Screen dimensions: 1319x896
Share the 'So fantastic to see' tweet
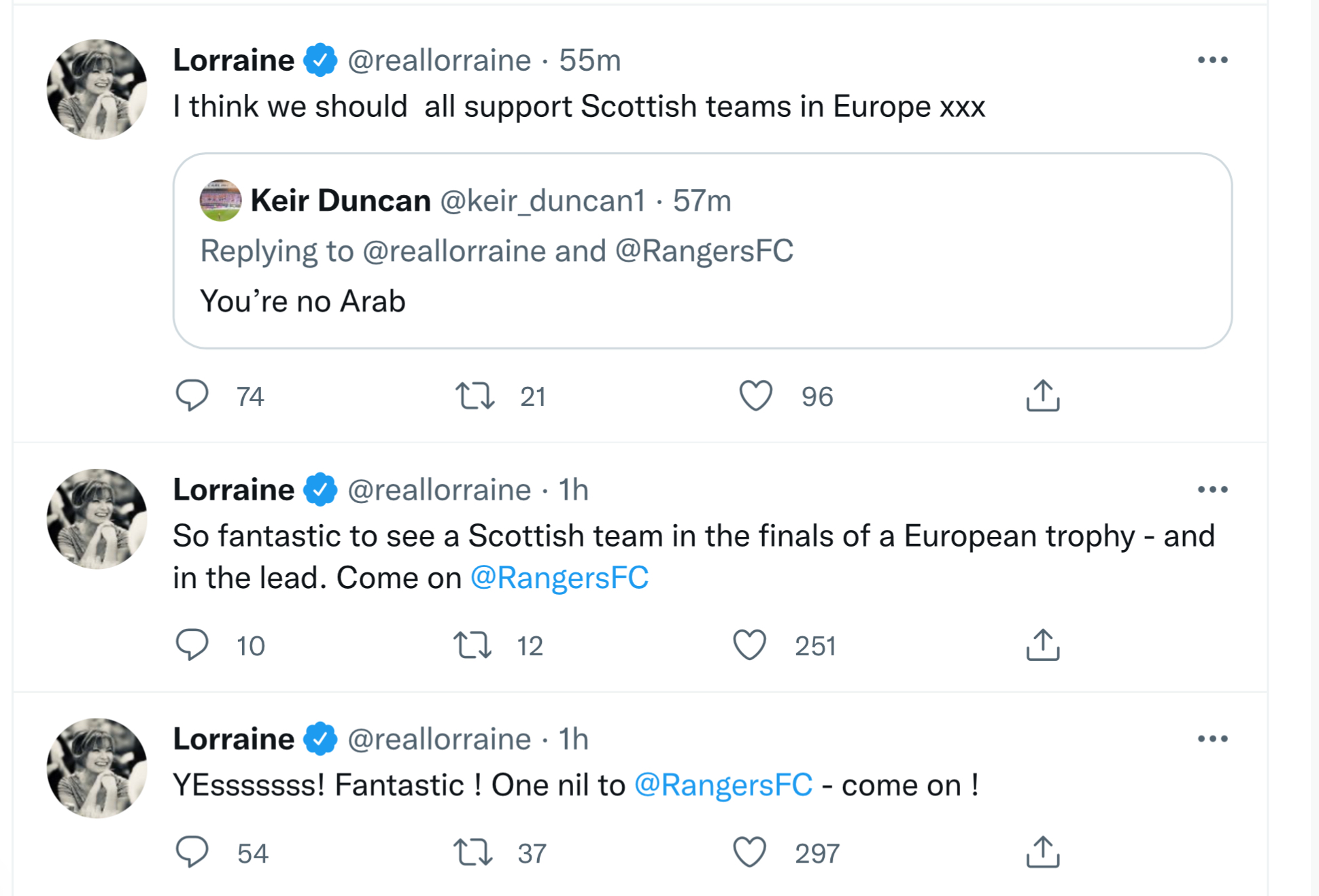[1042, 644]
